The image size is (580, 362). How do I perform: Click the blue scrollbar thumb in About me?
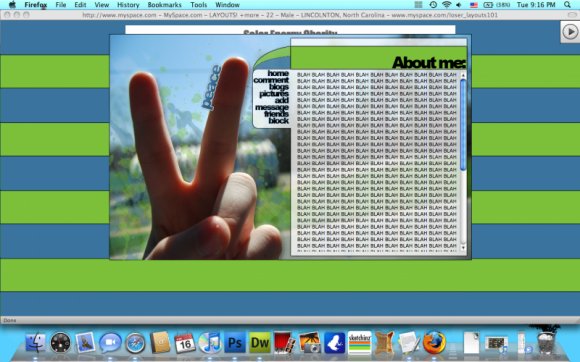pyautogui.click(x=463, y=125)
